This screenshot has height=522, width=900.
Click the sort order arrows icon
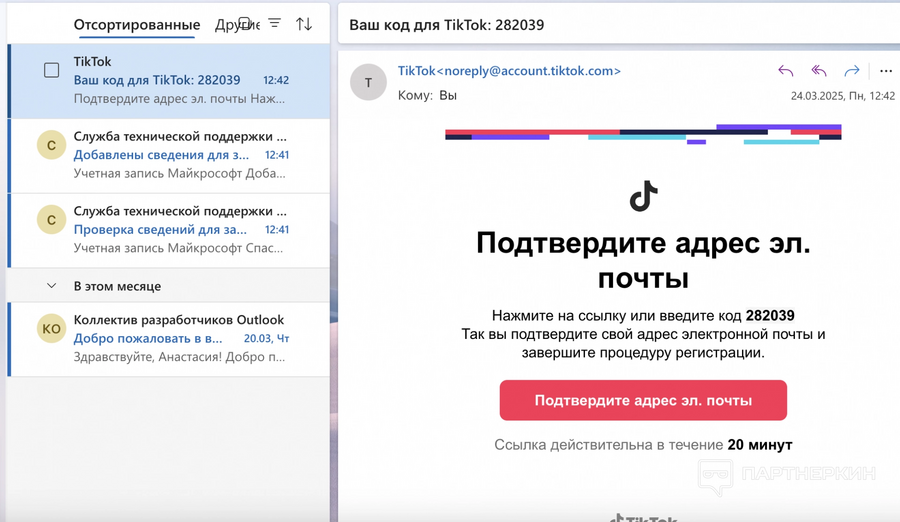(304, 24)
